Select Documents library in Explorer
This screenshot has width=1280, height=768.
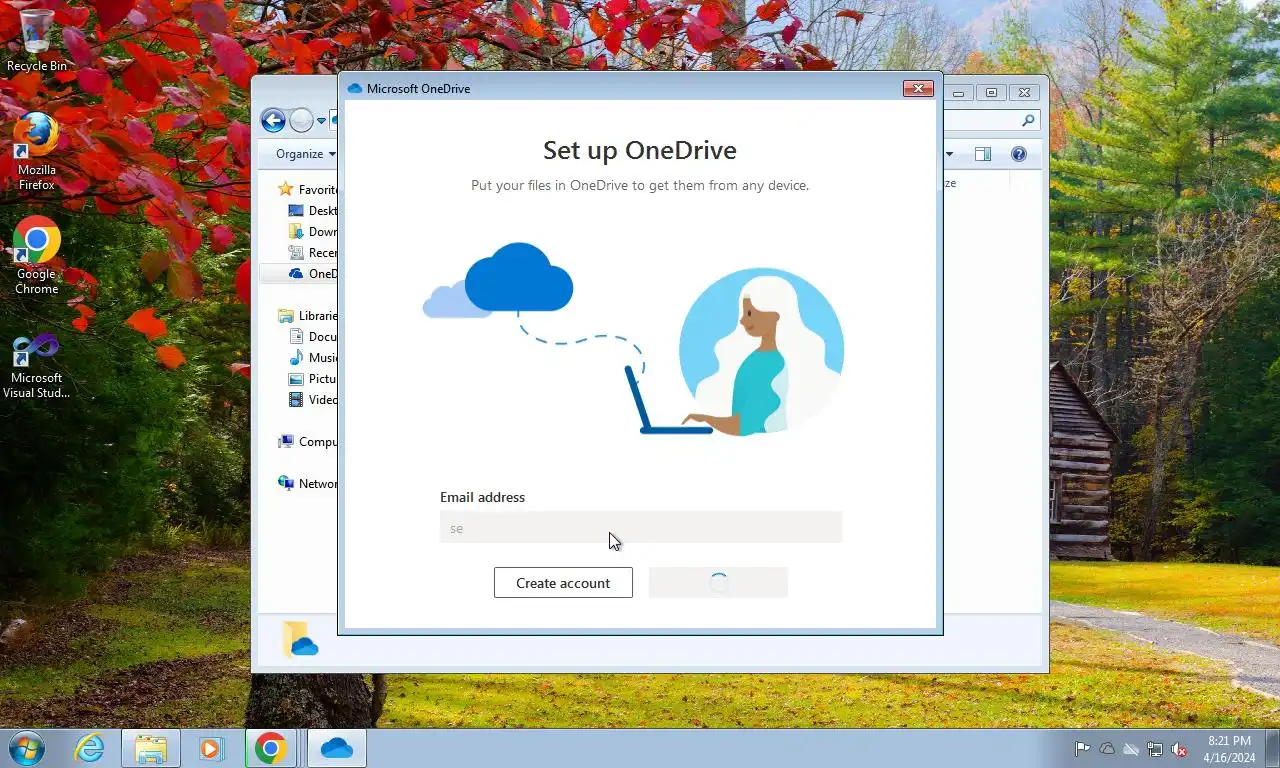pyautogui.click(x=312, y=337)
